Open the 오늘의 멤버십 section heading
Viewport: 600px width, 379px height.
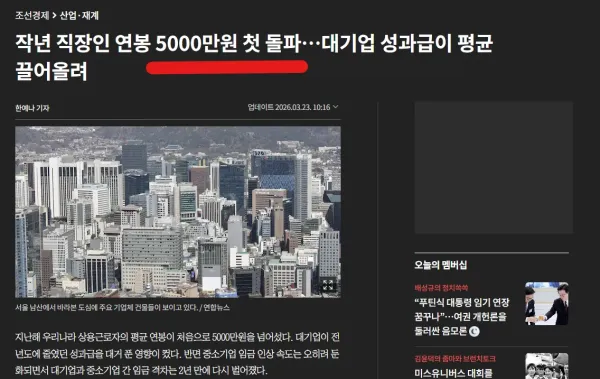pyautogui.click(x=440, y=265)
